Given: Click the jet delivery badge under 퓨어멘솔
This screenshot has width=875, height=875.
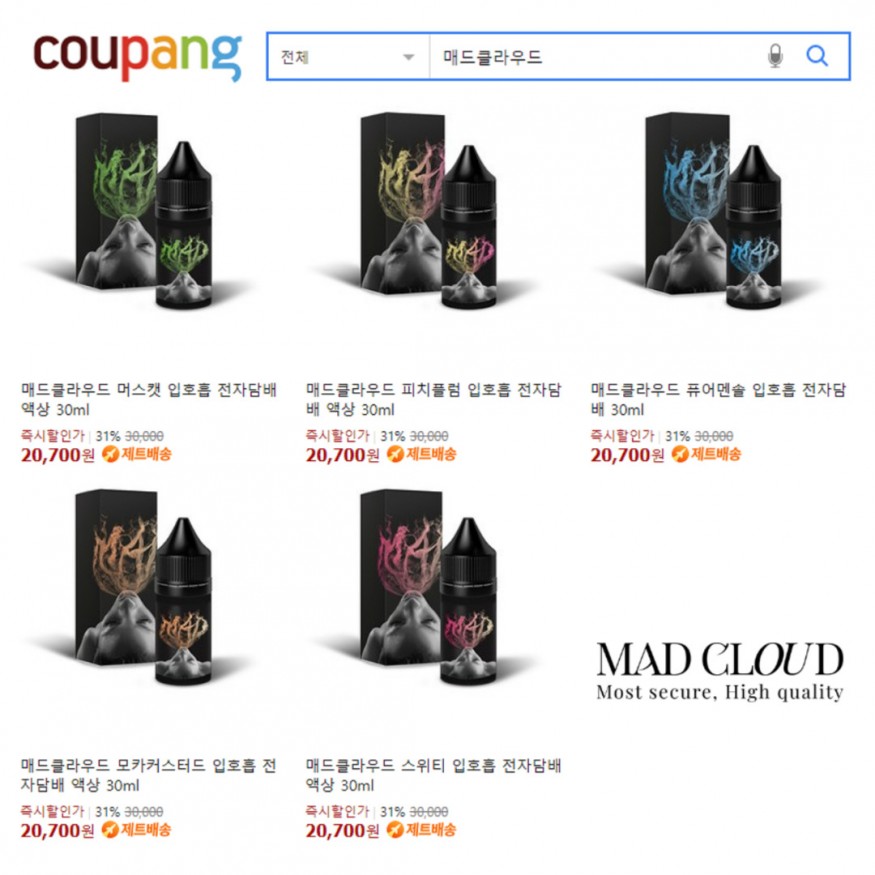Looking at the screenshot, I should pyautogui.click(x=706, y=454).
